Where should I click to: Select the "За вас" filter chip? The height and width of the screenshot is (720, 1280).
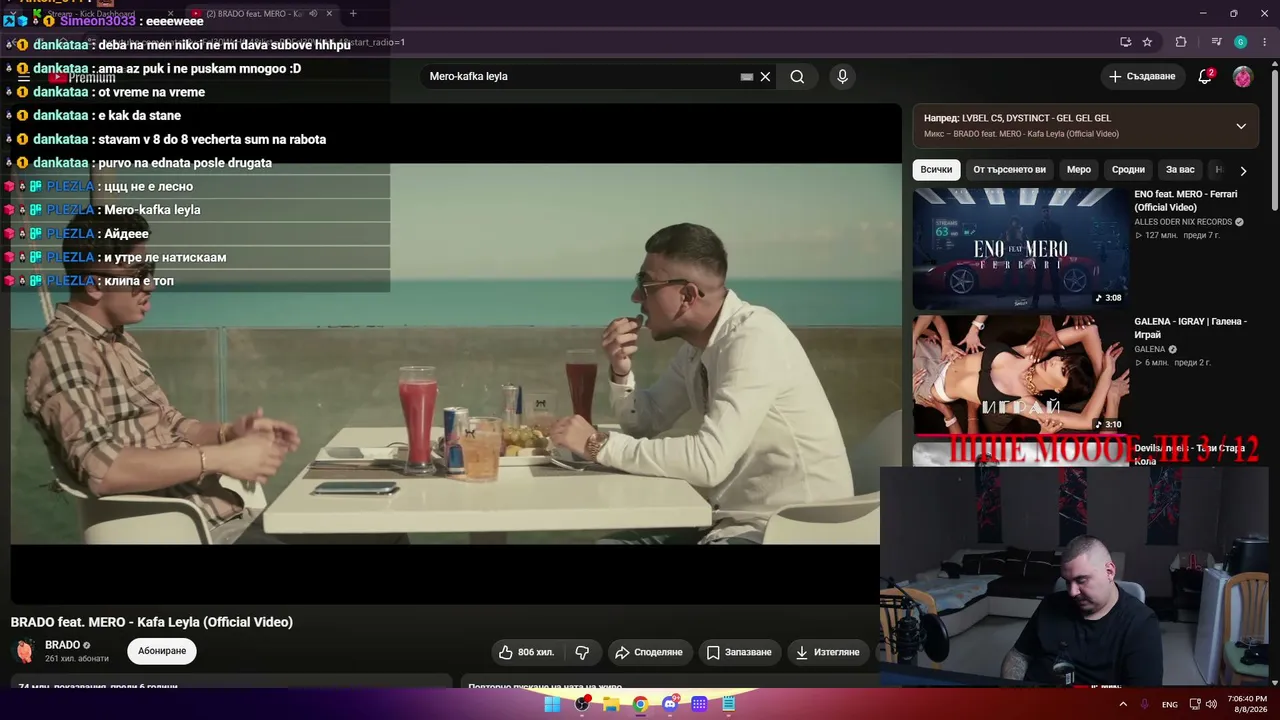pyautogui.click(x=1180, y=170)
